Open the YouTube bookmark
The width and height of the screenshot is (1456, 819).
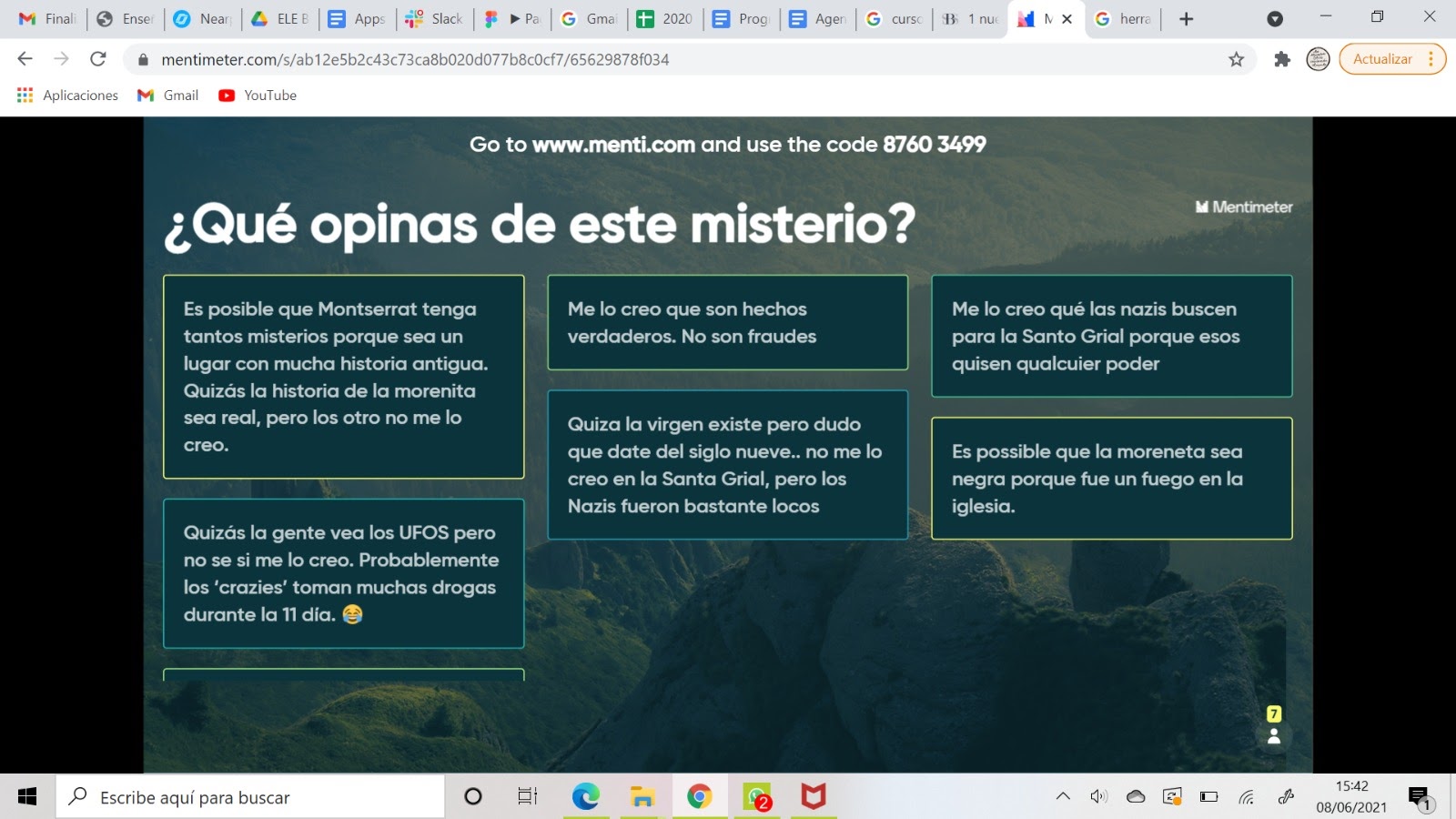click(258, 95)
